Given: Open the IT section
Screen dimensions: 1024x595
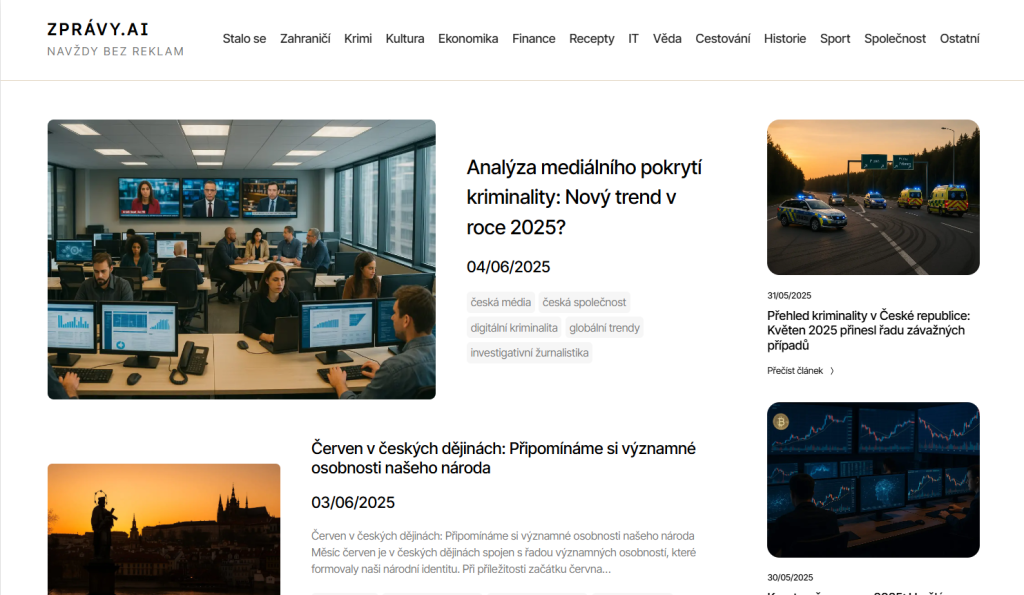Looking at the screenshot, I should [633, 39].
